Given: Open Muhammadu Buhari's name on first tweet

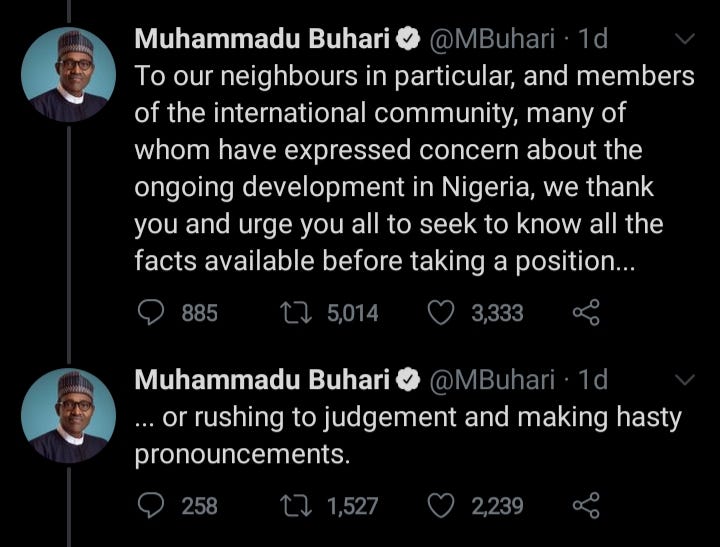Looking at the screenshot, I should pos(262,40).
